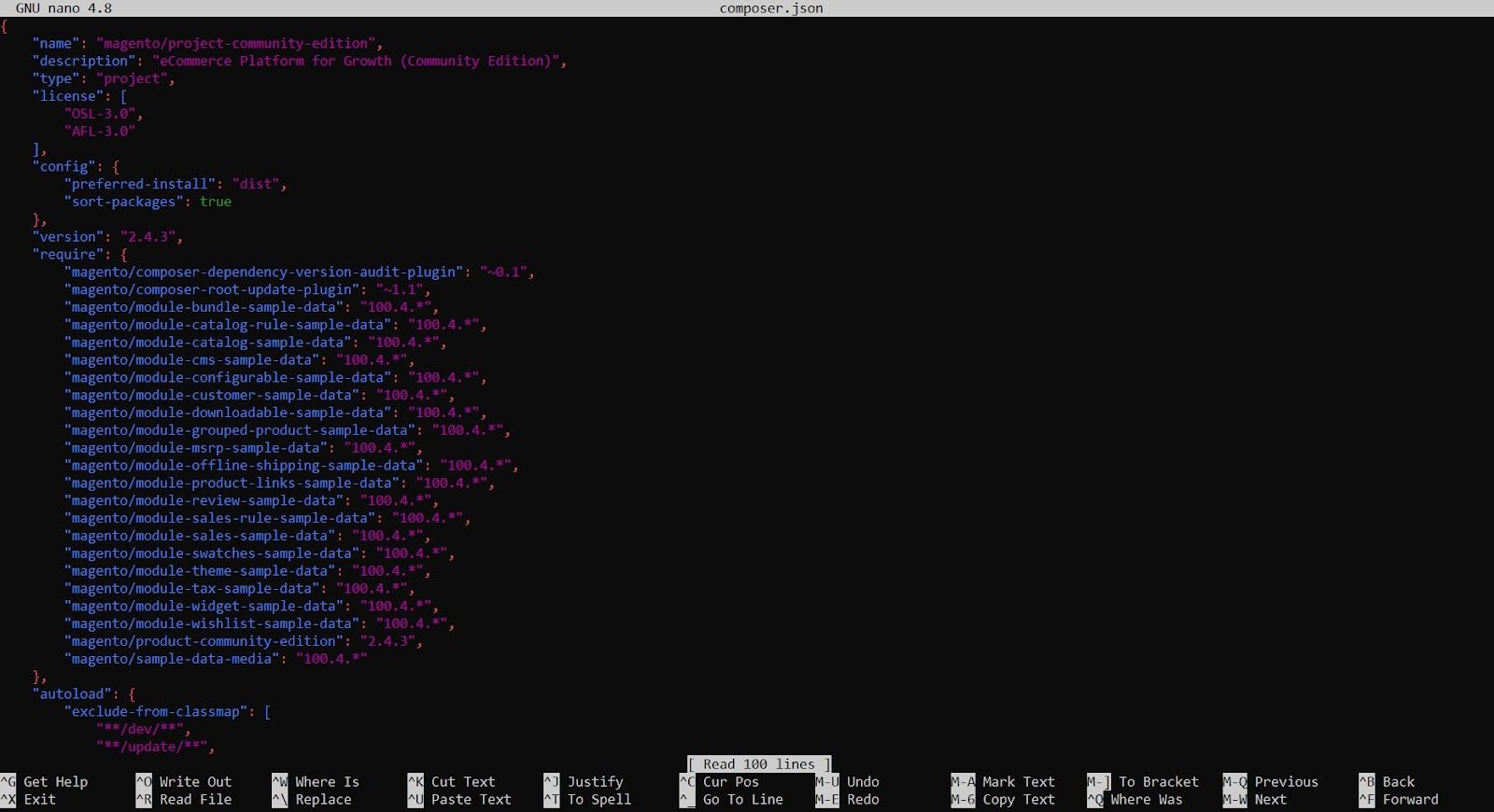Click the Go To Line shortcut label

[x=743, y=800]
